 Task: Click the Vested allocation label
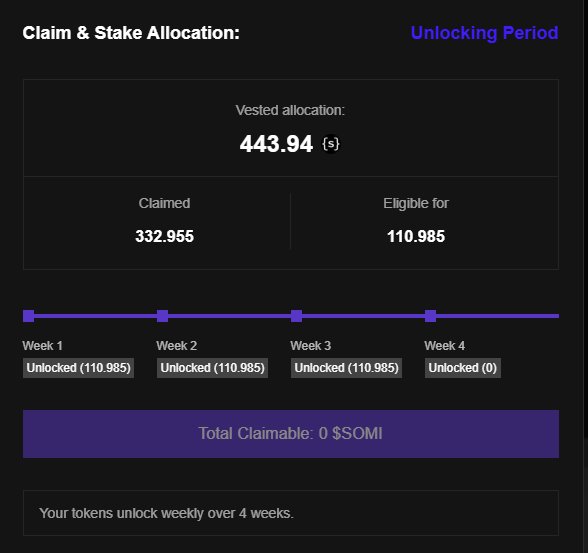pyautogui.click(x=290, y=110)
